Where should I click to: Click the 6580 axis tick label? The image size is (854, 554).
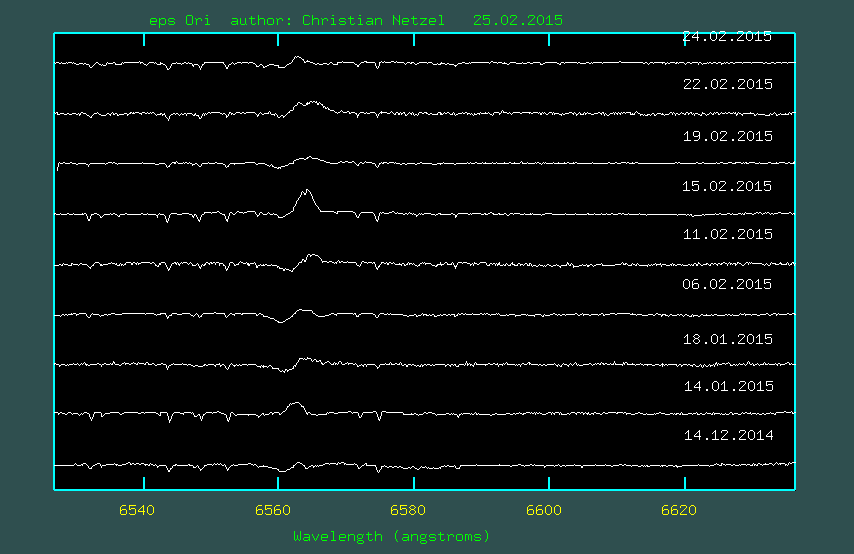tap(408, 511)
